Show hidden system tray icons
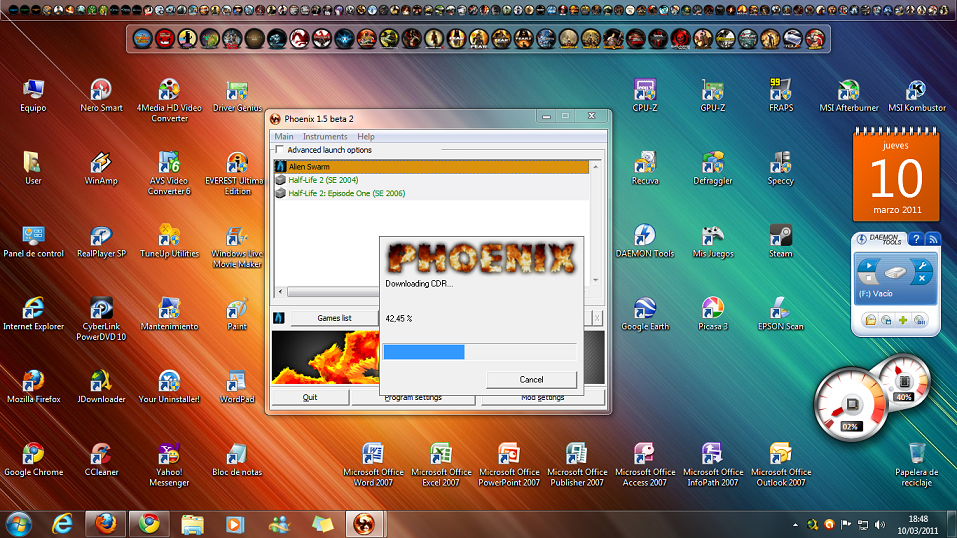The height and width of the screenshot is (538, 957). click(795, 525)
